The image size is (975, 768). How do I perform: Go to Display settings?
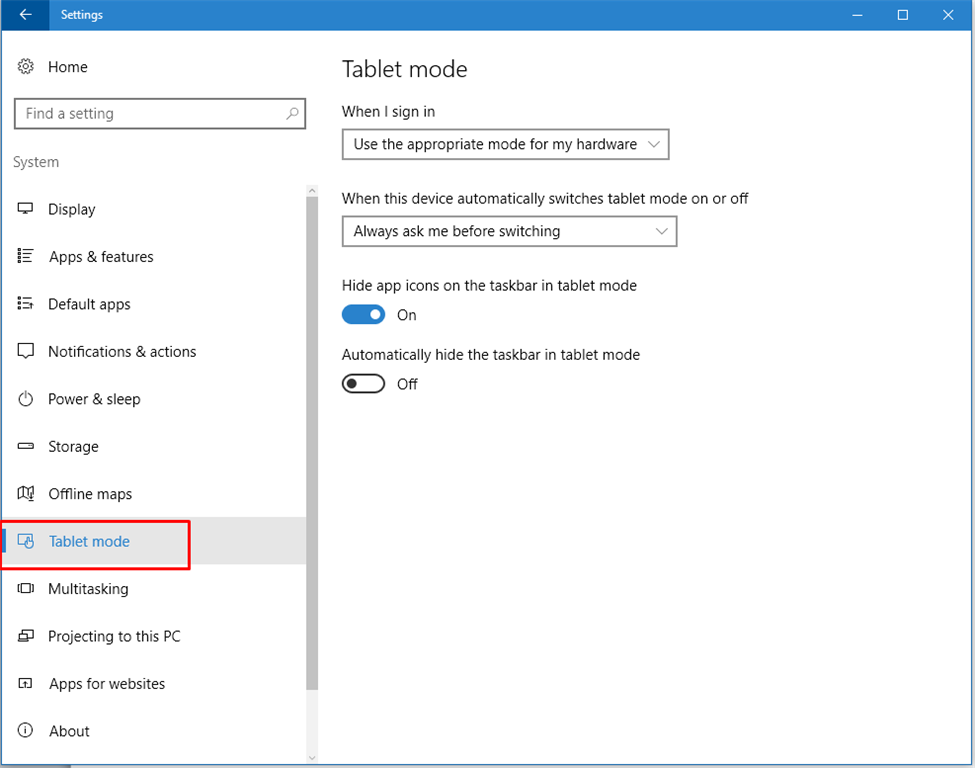click(154, 209)
